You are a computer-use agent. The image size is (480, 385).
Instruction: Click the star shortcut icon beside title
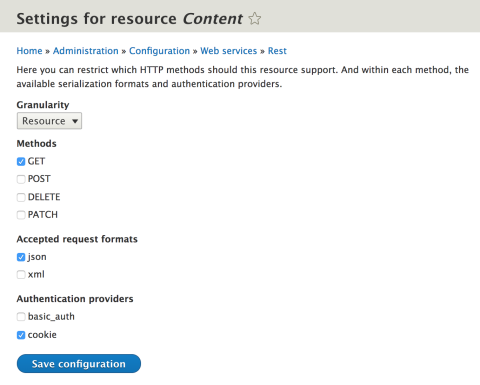pos(255,19)
